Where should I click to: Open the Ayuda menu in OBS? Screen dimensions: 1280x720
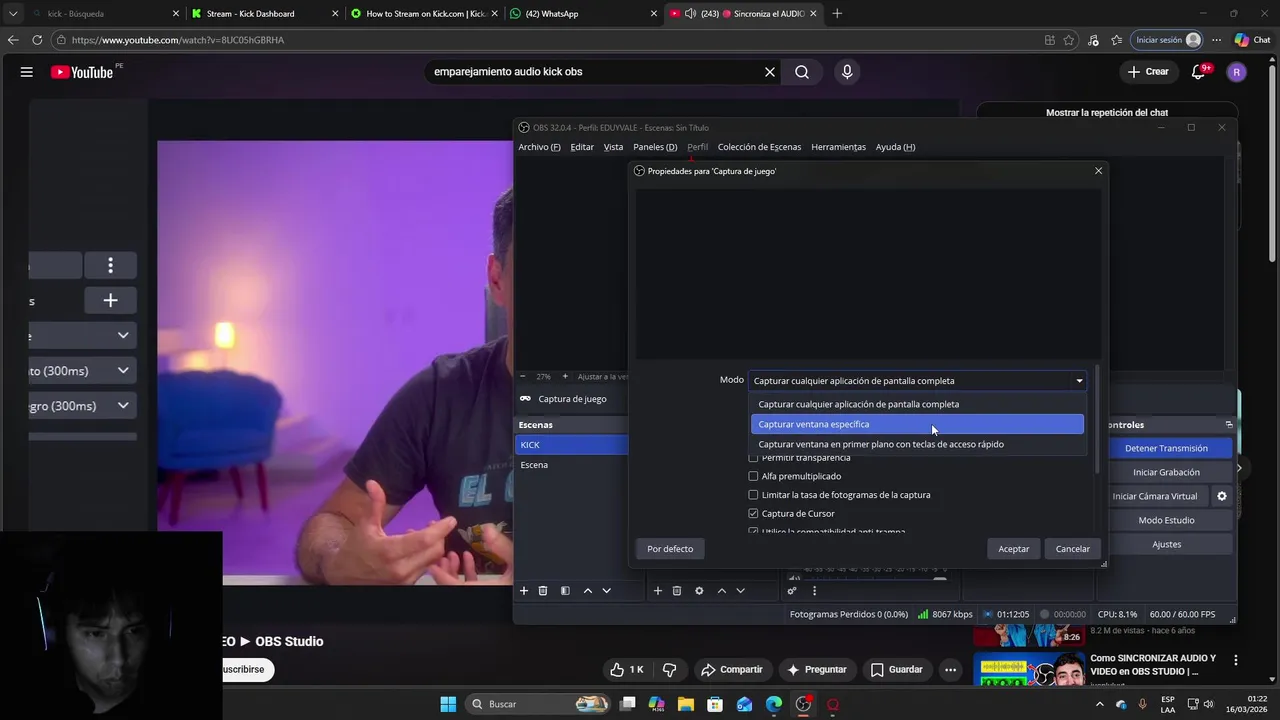(895, 147)
